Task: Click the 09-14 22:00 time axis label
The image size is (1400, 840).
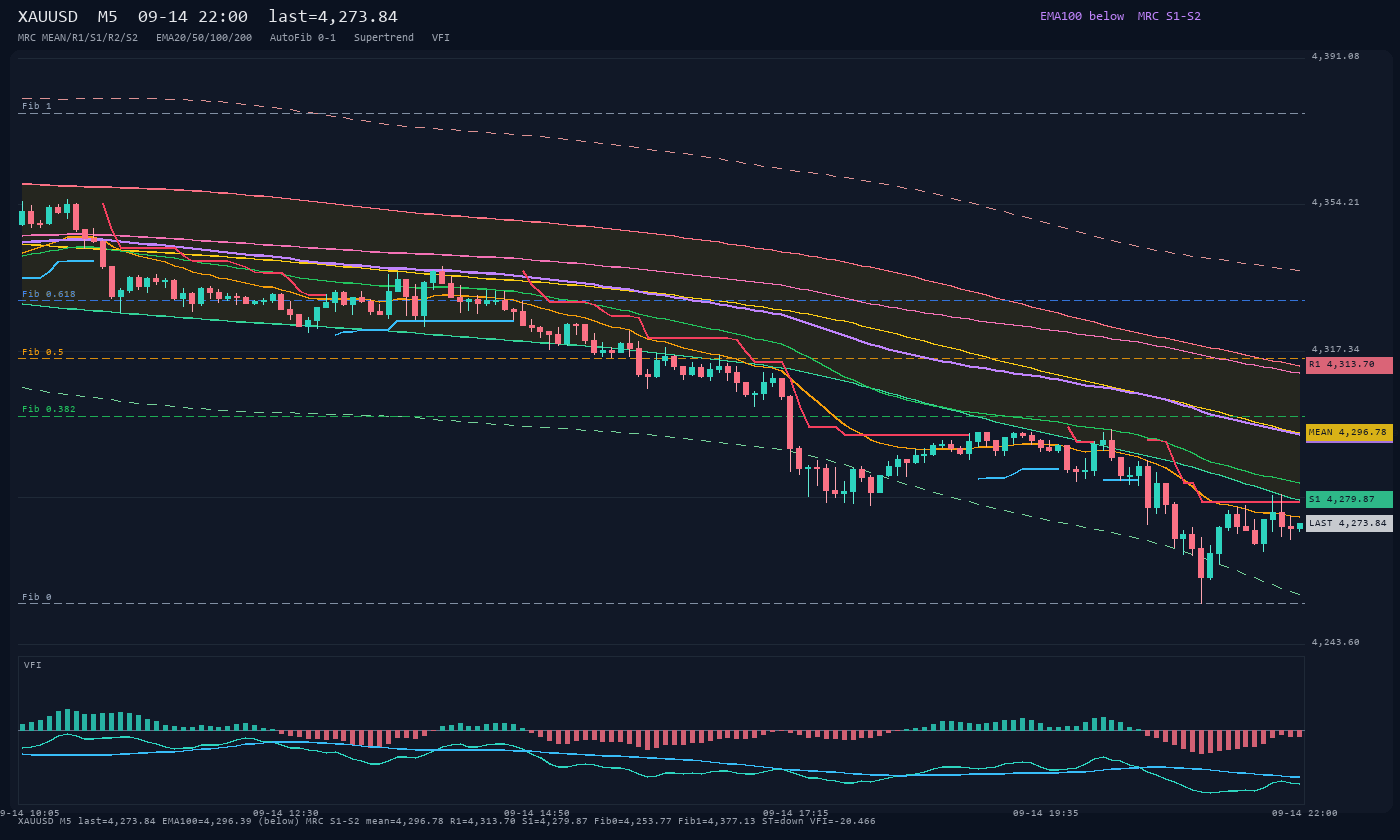Action: coord(1304,813)
